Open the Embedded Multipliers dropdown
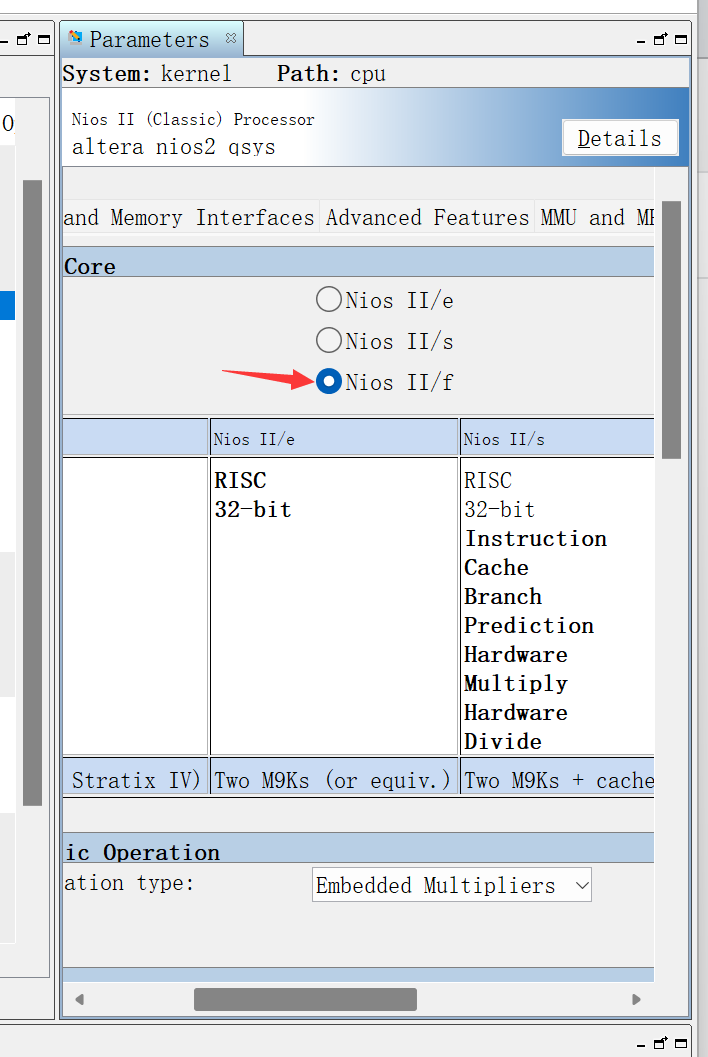708x1057 pixels. (452, 884)
